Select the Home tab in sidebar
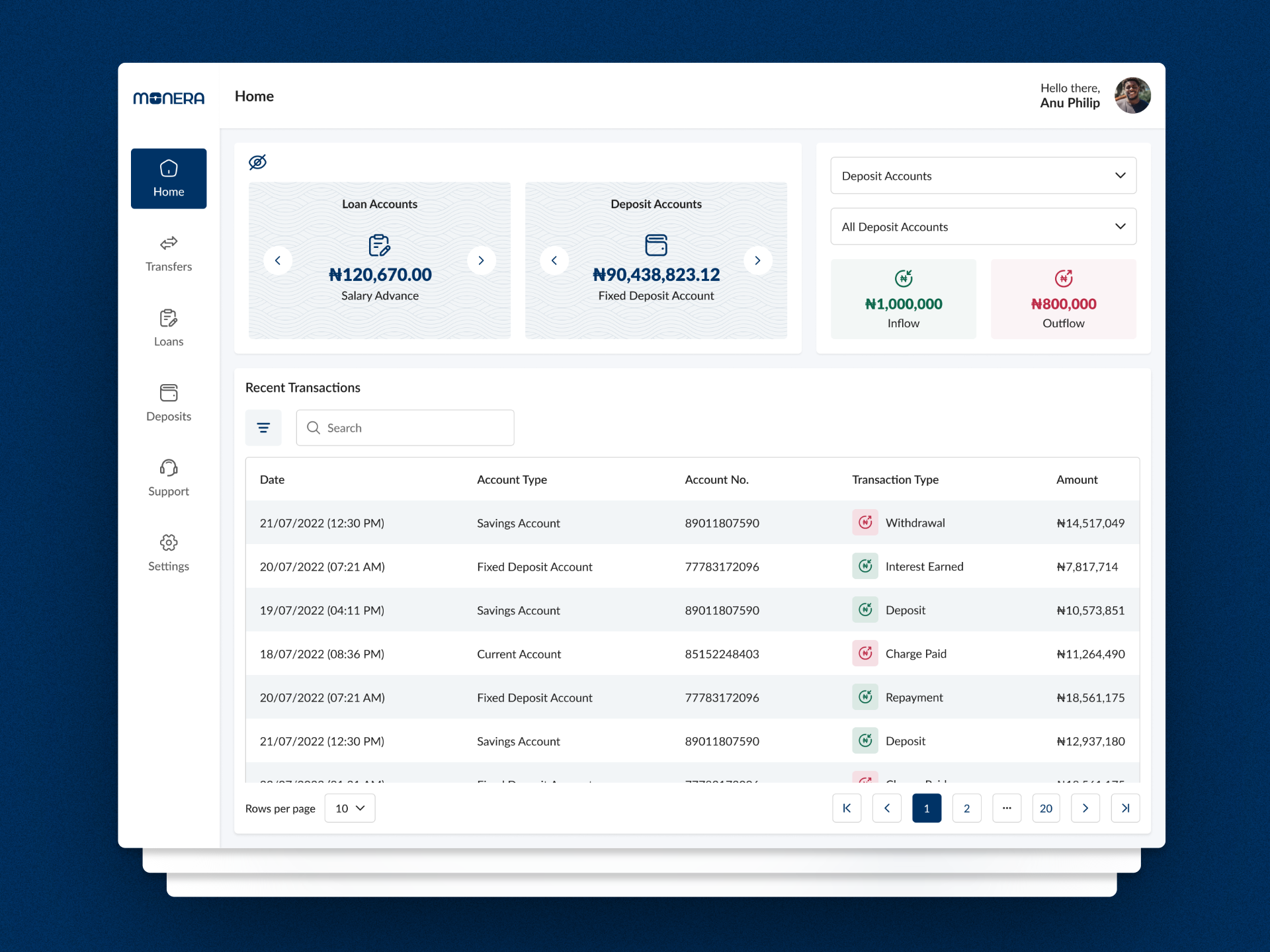Viewport: 1270px width, 952px height. [169, 178]
